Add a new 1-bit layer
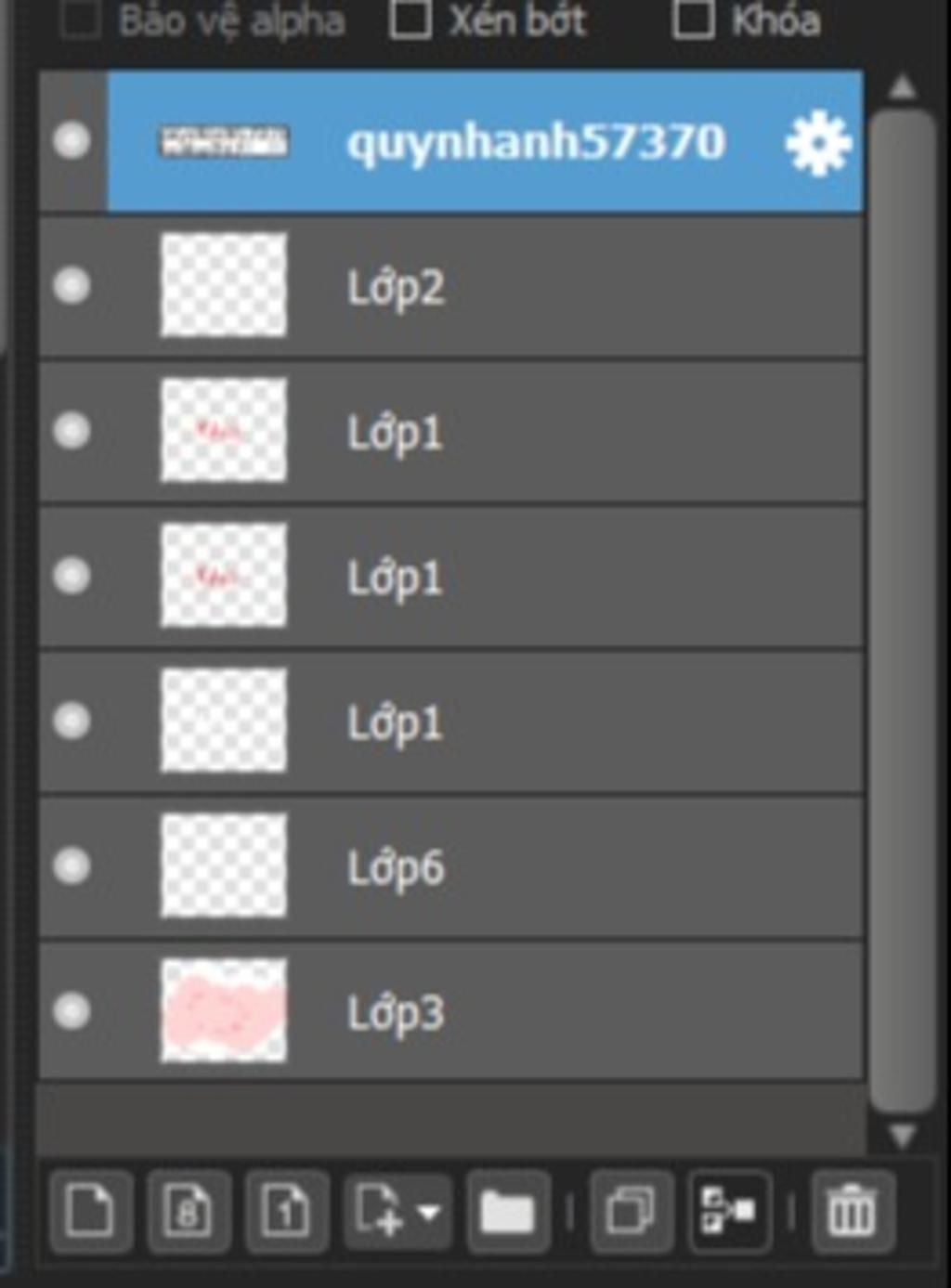Viewport: 951px width, 1288px height. point(286,1210)
